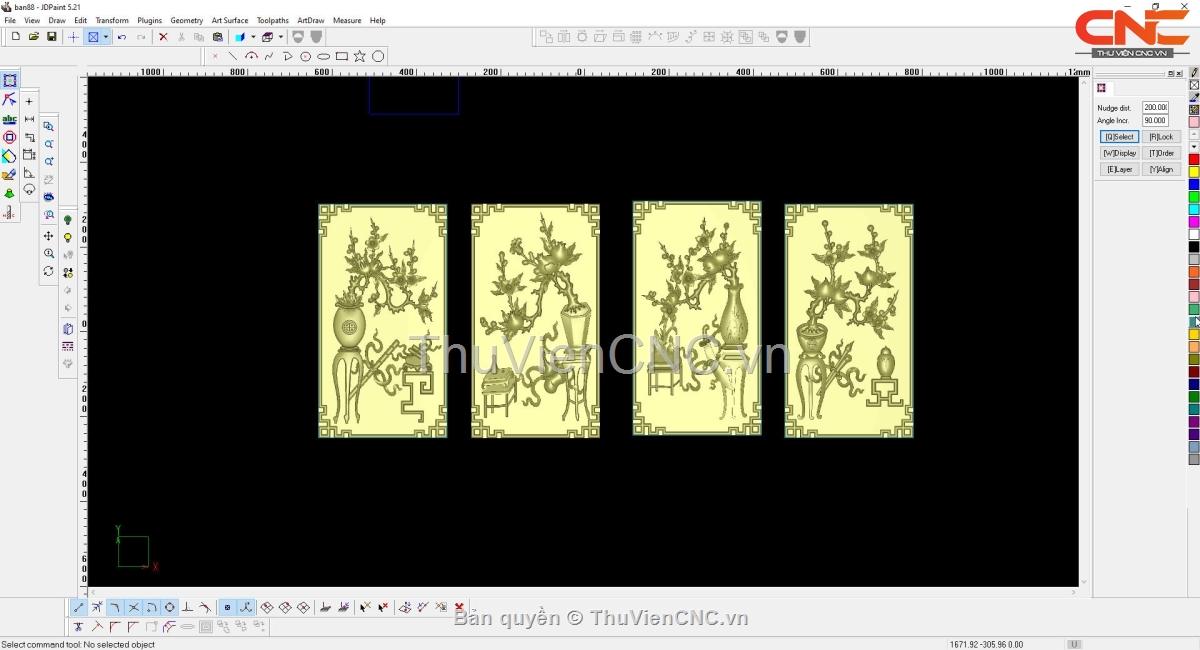This screenshot has height=650, width=1200.
Task: Toggle the endpoint snap button
Action: pos(79,607)
